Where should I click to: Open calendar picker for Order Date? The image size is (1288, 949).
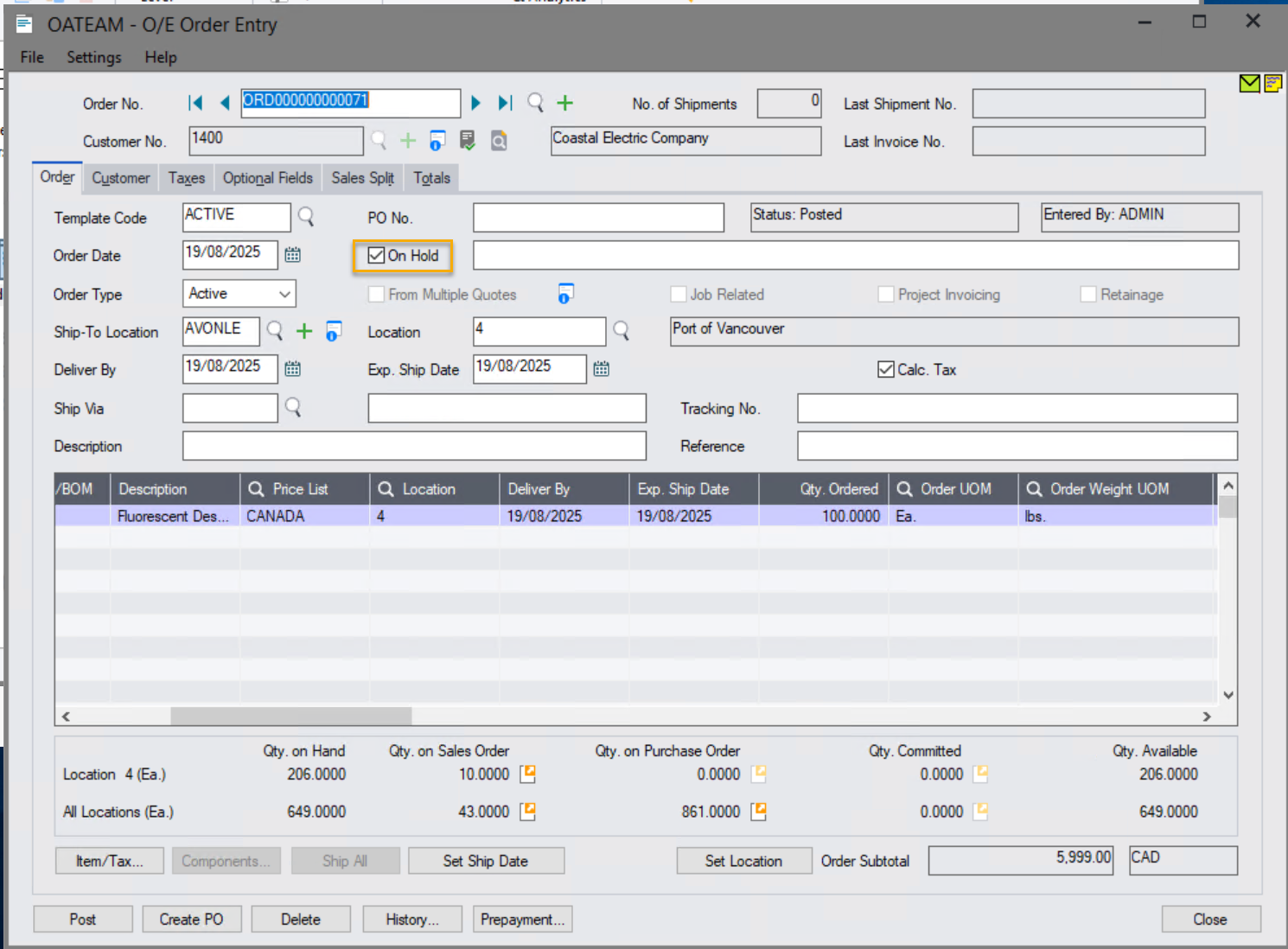point(293,255)
